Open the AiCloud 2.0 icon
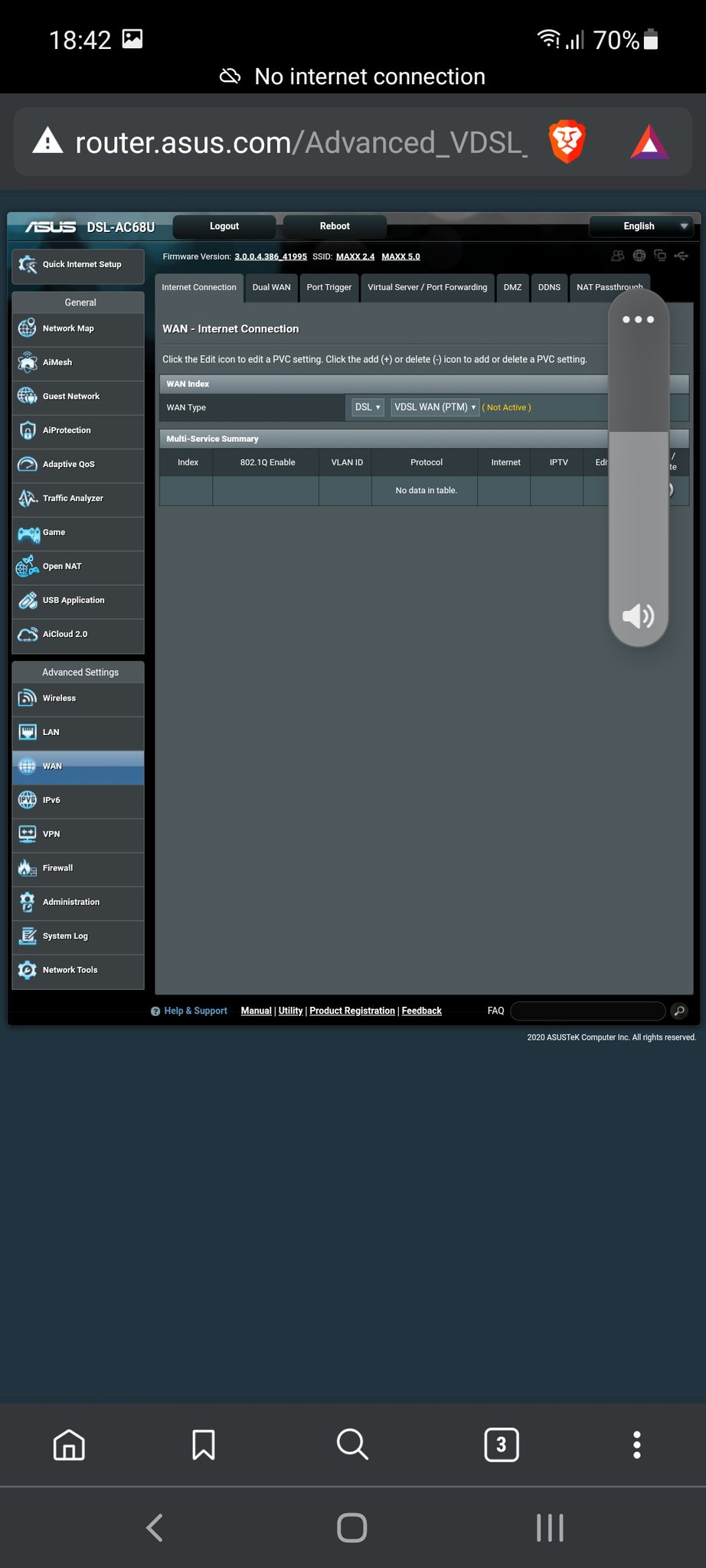Screen dimensions: 706x1568 coord(28,634)
